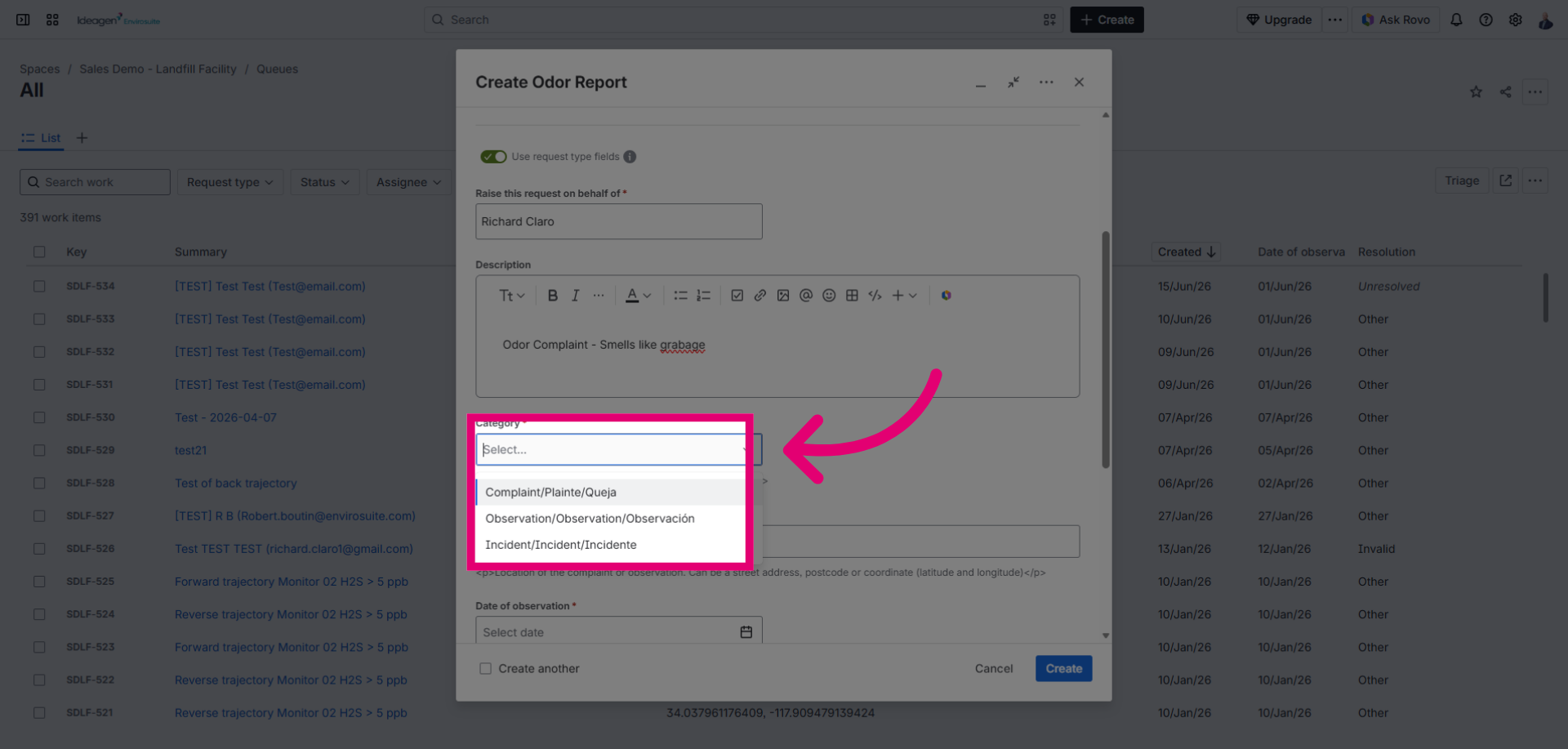Image resolution: width=1568 pixels, height=749 pixels.
Task: Toggle Use request type fields switch
Action: 493,157
